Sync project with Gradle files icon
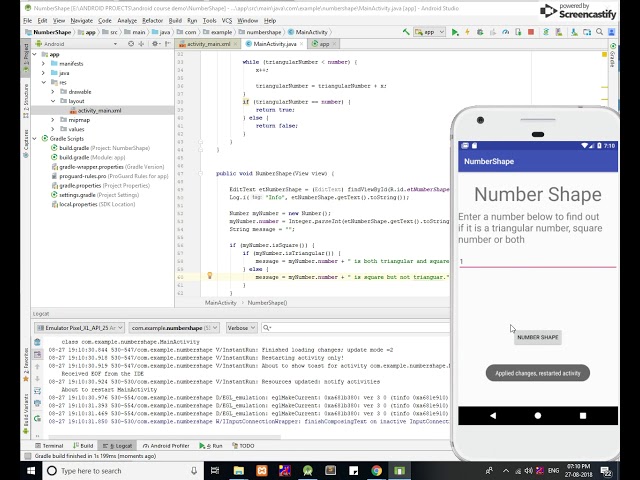The width and height of the screenshot is (640, 480). [x=546, y=32]
